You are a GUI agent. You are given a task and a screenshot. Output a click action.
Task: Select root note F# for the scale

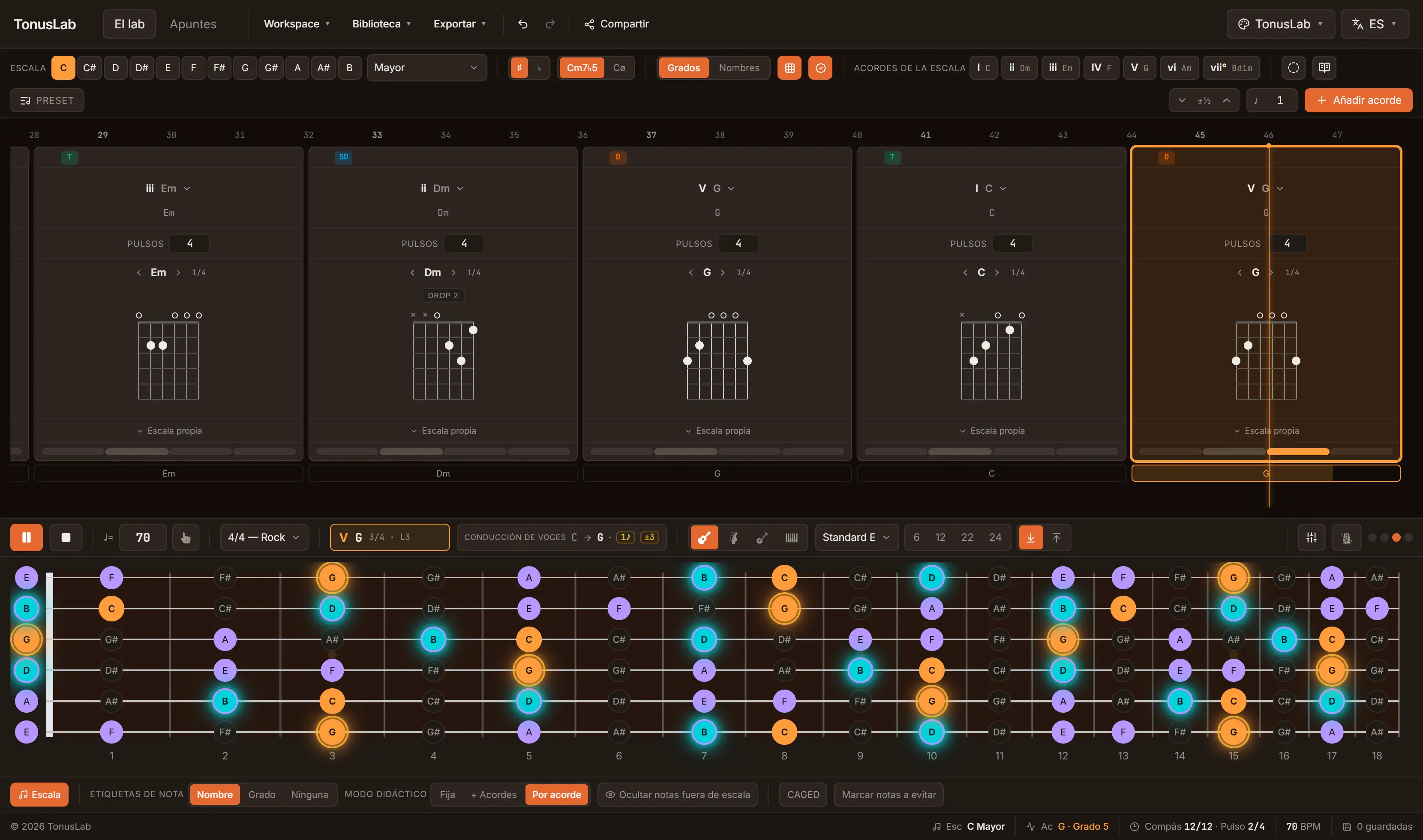[x=219, y=68]
